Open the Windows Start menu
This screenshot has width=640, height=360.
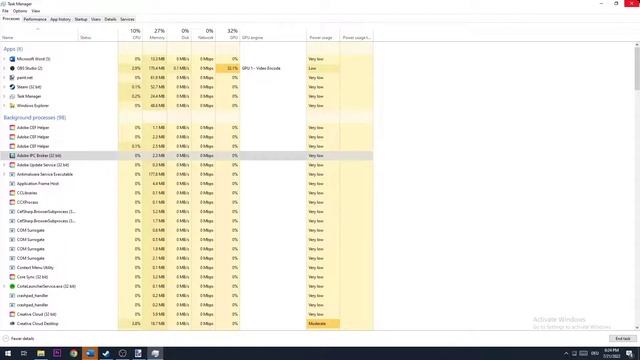click(8, 353)
